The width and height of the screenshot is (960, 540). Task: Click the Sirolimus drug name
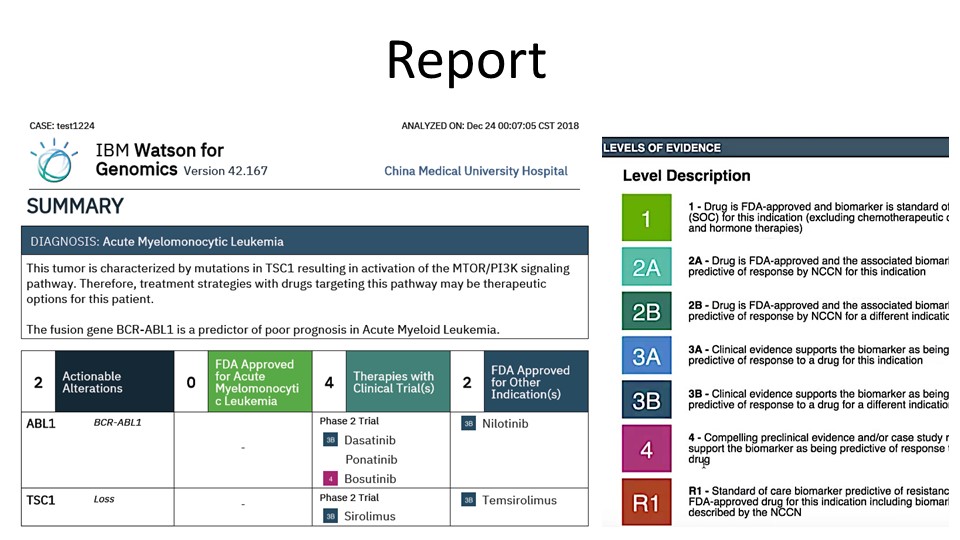pos(370,516)
